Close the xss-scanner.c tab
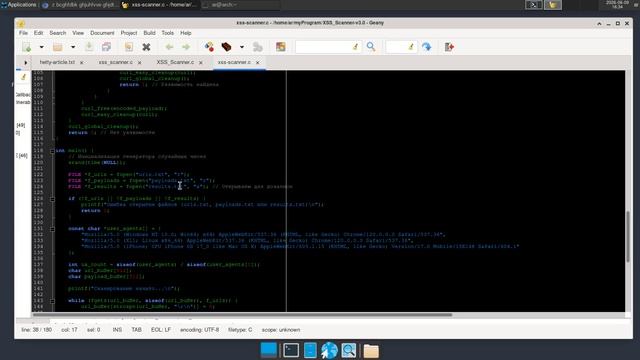This screenshot has width=640, height=360. tap(258, 62)
